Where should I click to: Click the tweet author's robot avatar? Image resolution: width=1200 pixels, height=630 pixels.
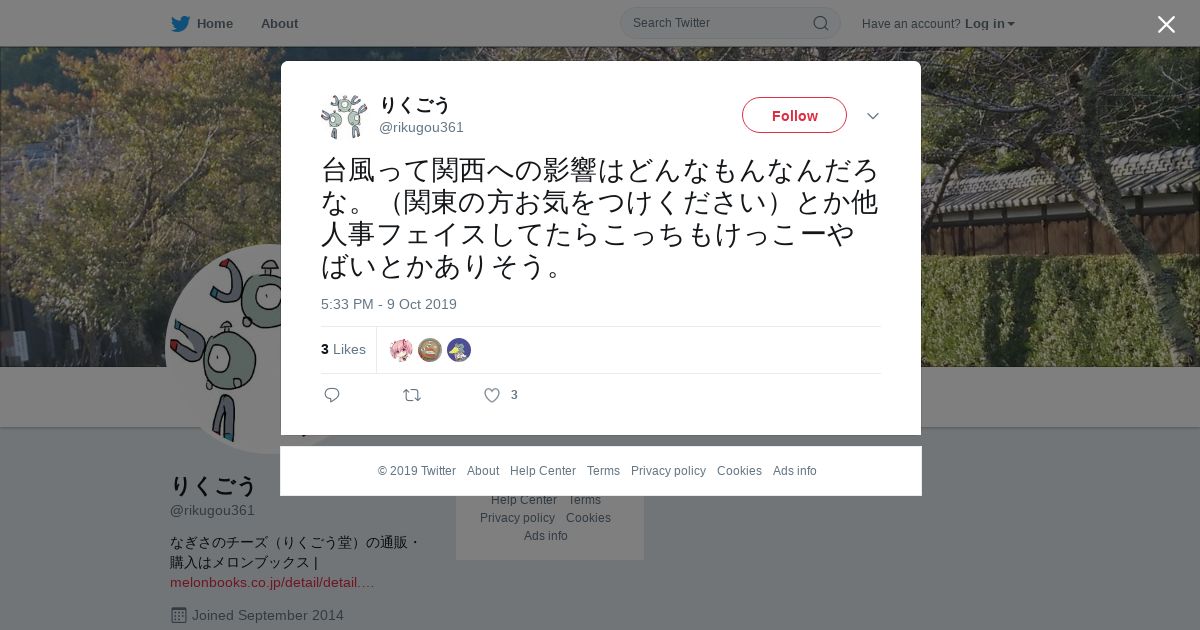tap(344, 116)
